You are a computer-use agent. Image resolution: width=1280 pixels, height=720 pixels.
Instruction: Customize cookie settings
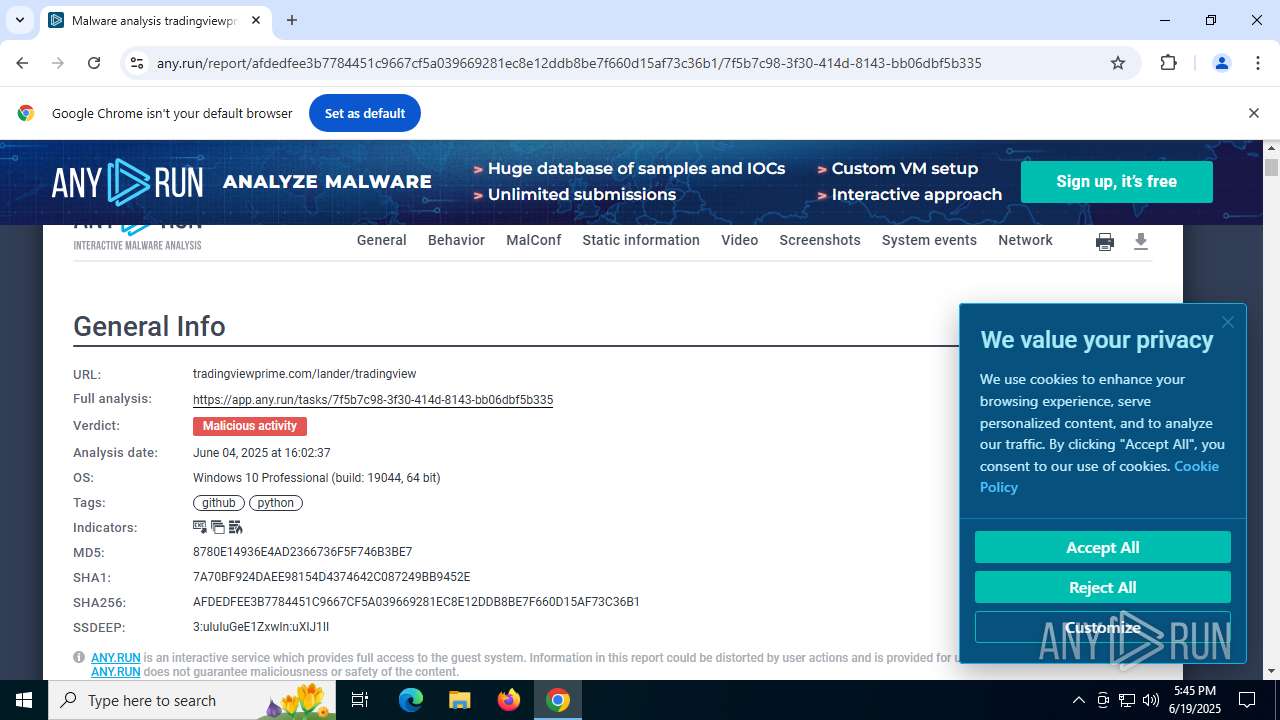pyautogui.click(x=1103, y=628)
